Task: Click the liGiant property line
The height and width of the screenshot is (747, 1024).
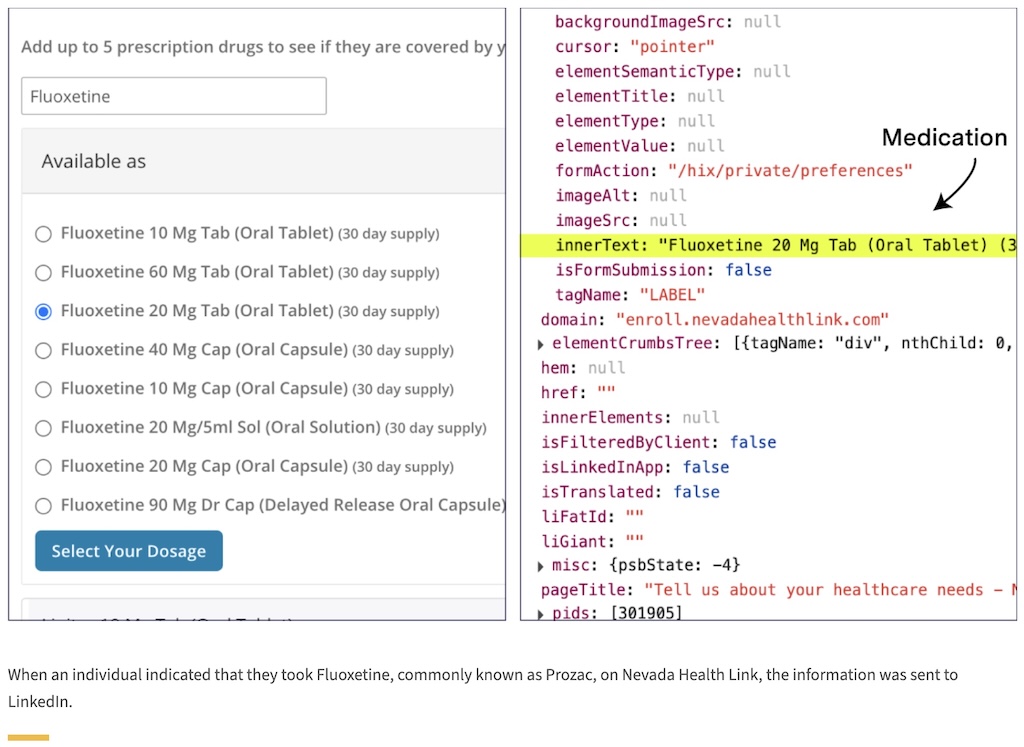Action: point(592,542)
